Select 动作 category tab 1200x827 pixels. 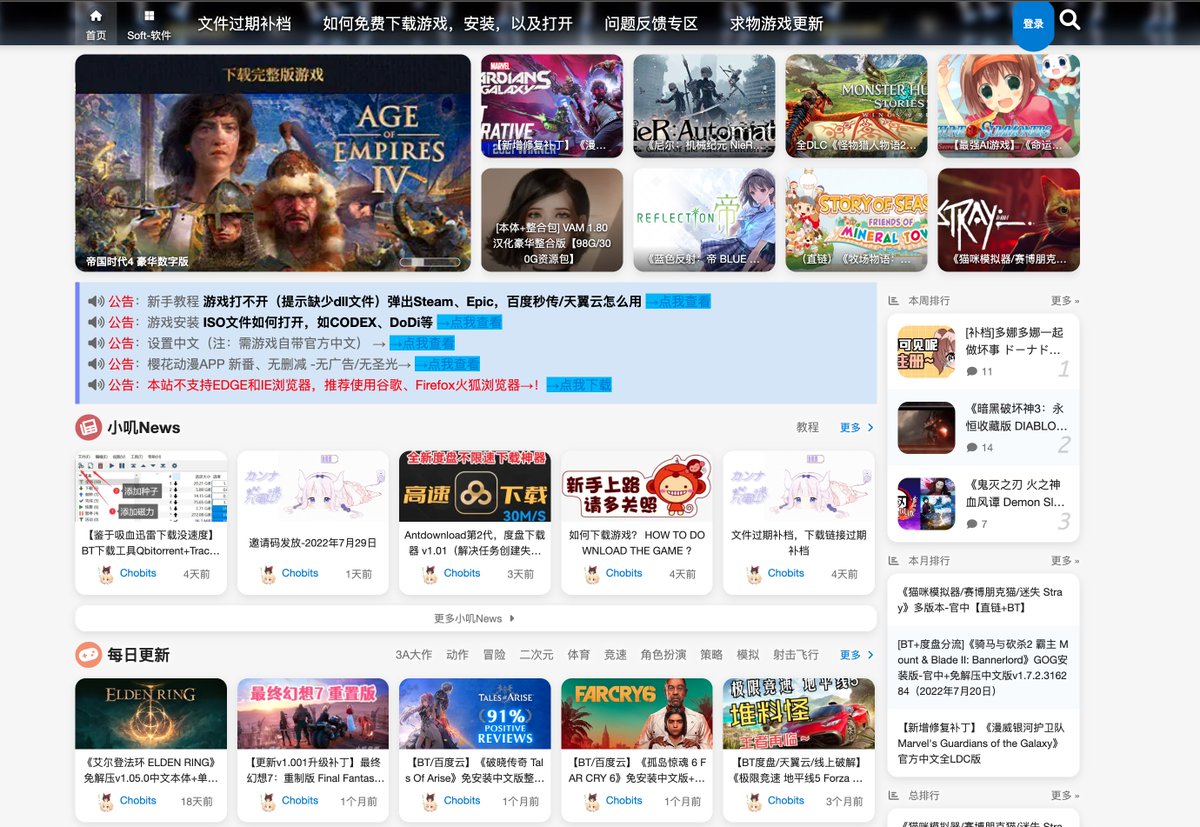[x=458, y=655]
